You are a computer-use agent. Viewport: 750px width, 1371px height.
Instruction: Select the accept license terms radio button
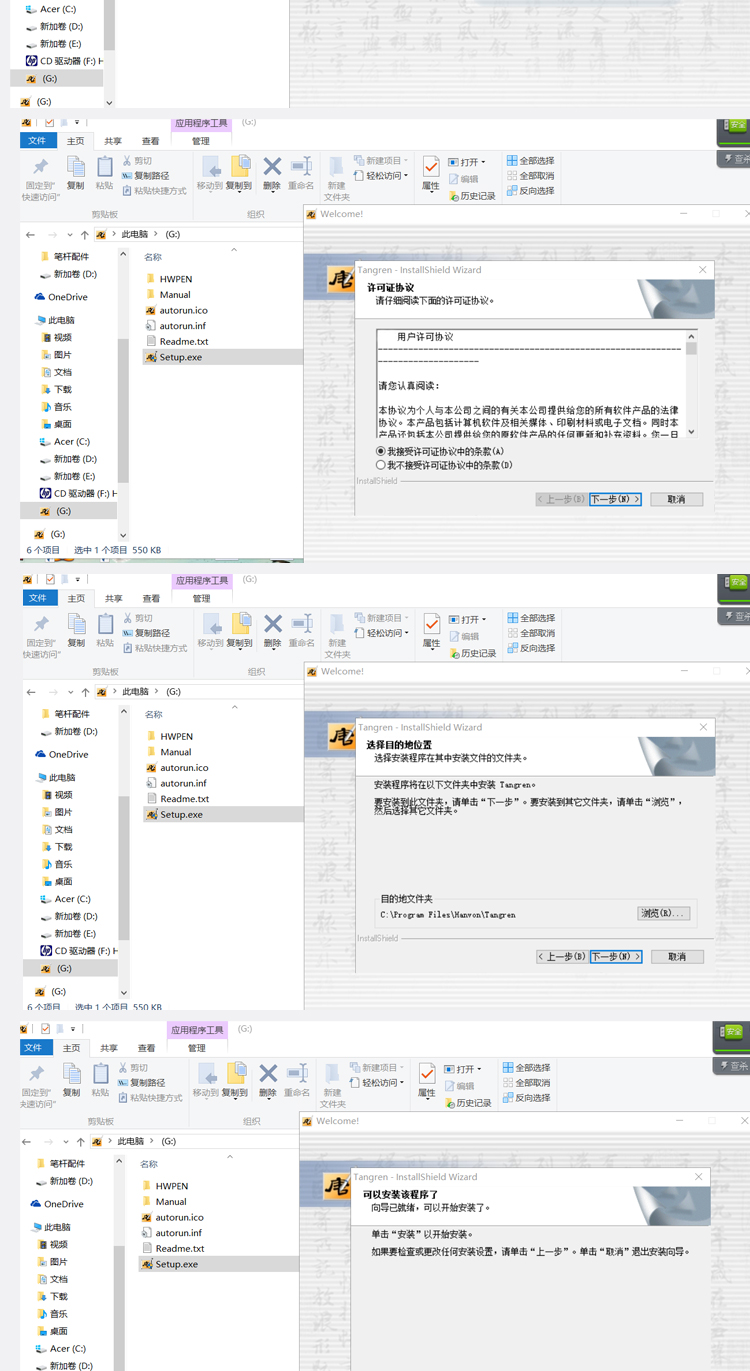point(381,452)
